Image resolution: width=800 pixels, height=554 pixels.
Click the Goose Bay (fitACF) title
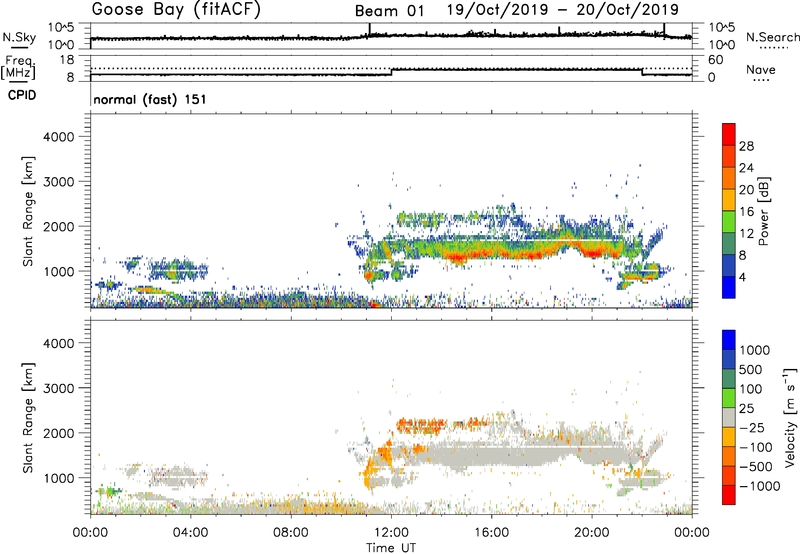click(x=176, y=9)
